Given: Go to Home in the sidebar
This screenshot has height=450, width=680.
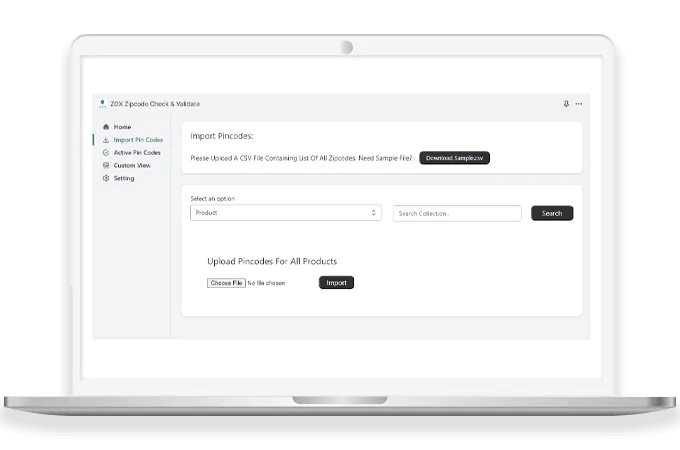Looking at the screenshot, I should click(x=122, y=127).
